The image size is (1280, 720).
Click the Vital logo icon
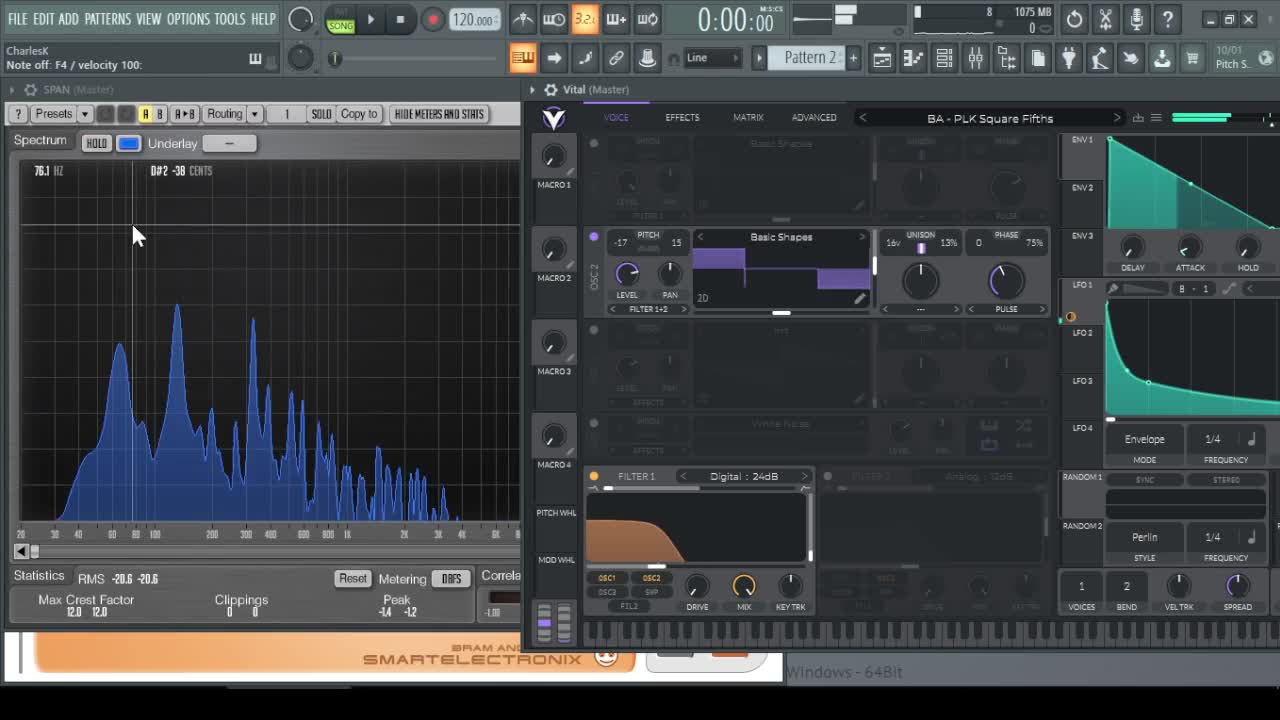[x=553, y=119]
